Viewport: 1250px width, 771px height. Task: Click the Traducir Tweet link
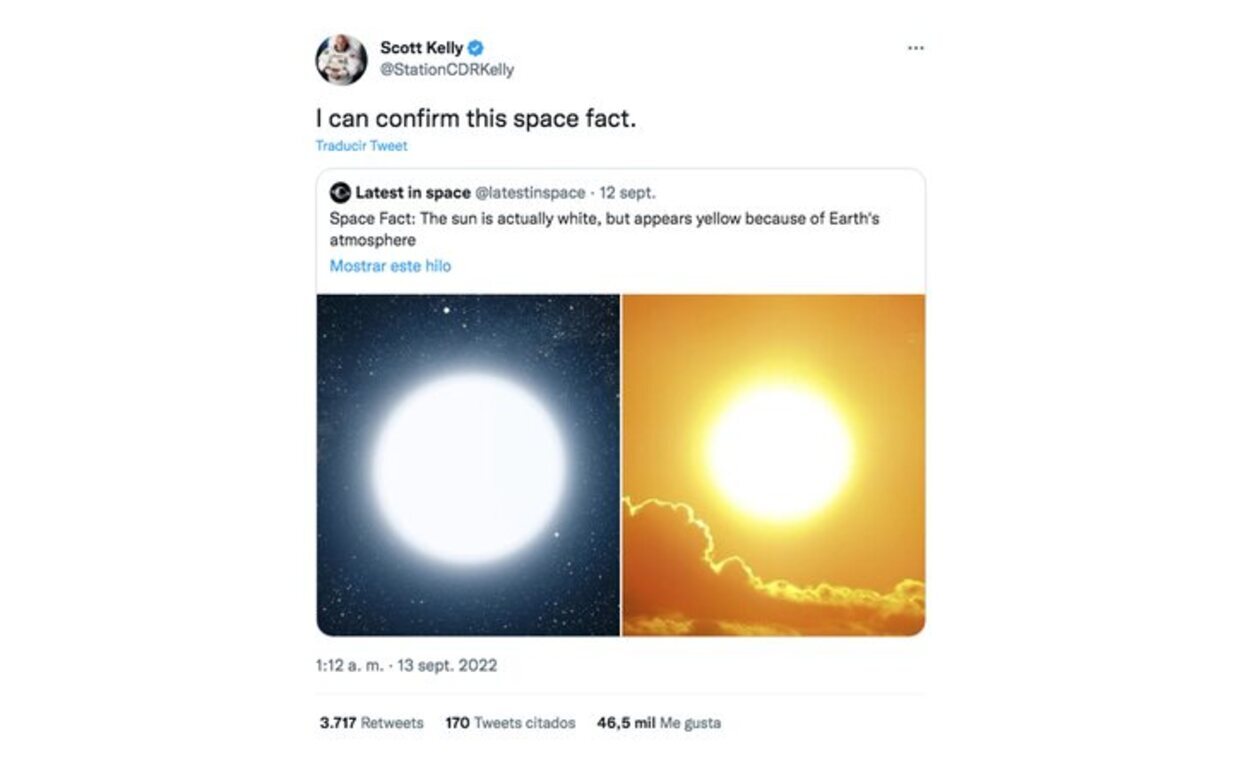click(x=359, y=145)
